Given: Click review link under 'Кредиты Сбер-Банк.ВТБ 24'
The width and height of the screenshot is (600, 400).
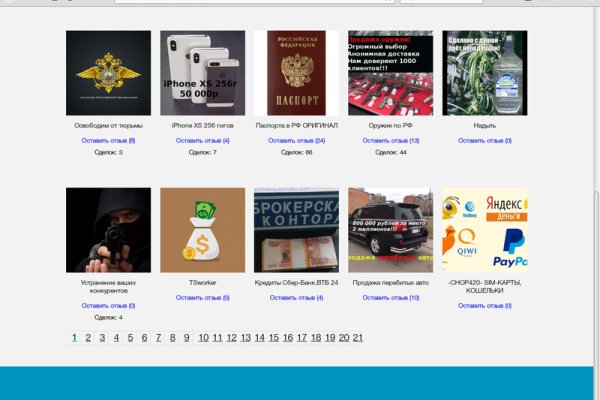Looking at the screenshot, I should (297, 297).
